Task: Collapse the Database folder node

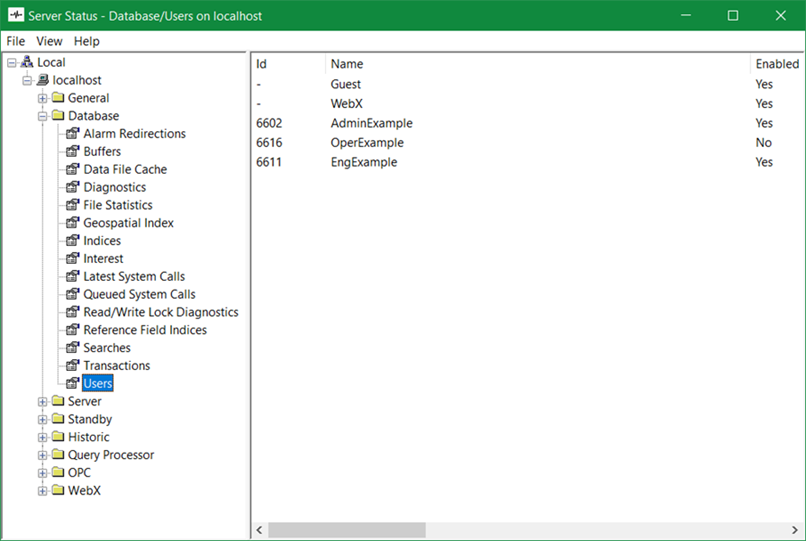Action: click(42, 116)
